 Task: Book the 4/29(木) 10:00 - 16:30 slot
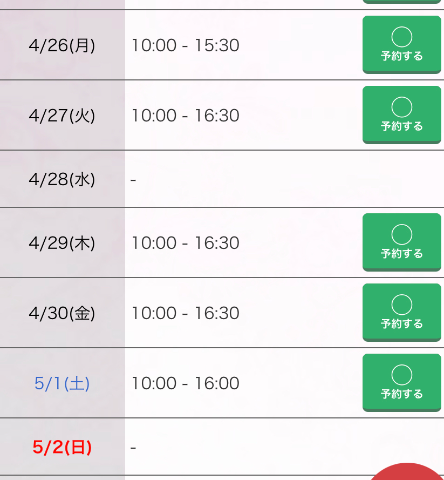pos(402,242)
